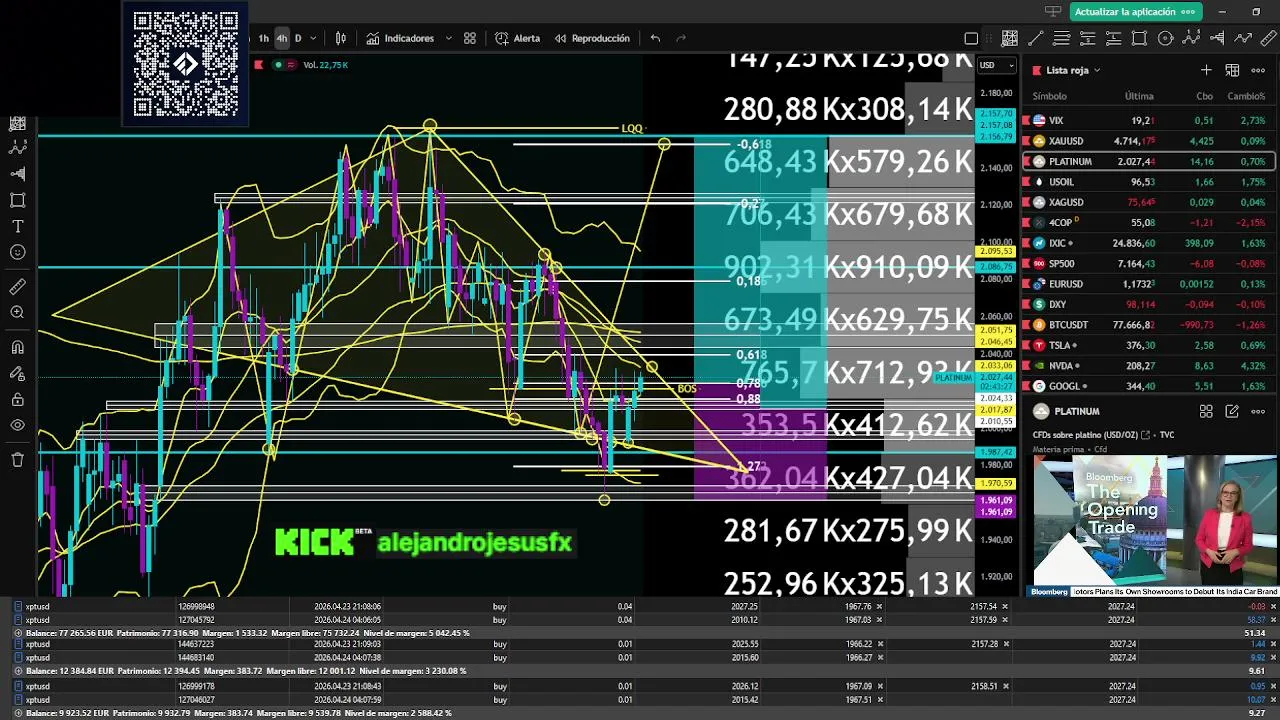Select the D daily timeframe

pyautogui.click(x=298, y=38)
